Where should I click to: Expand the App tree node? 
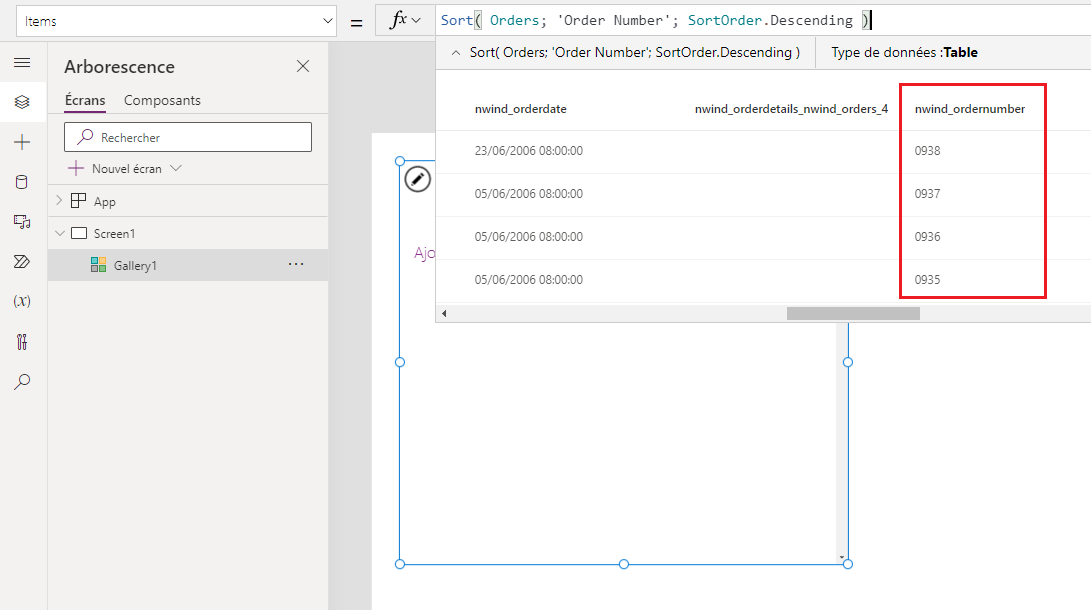coord(59,200)
